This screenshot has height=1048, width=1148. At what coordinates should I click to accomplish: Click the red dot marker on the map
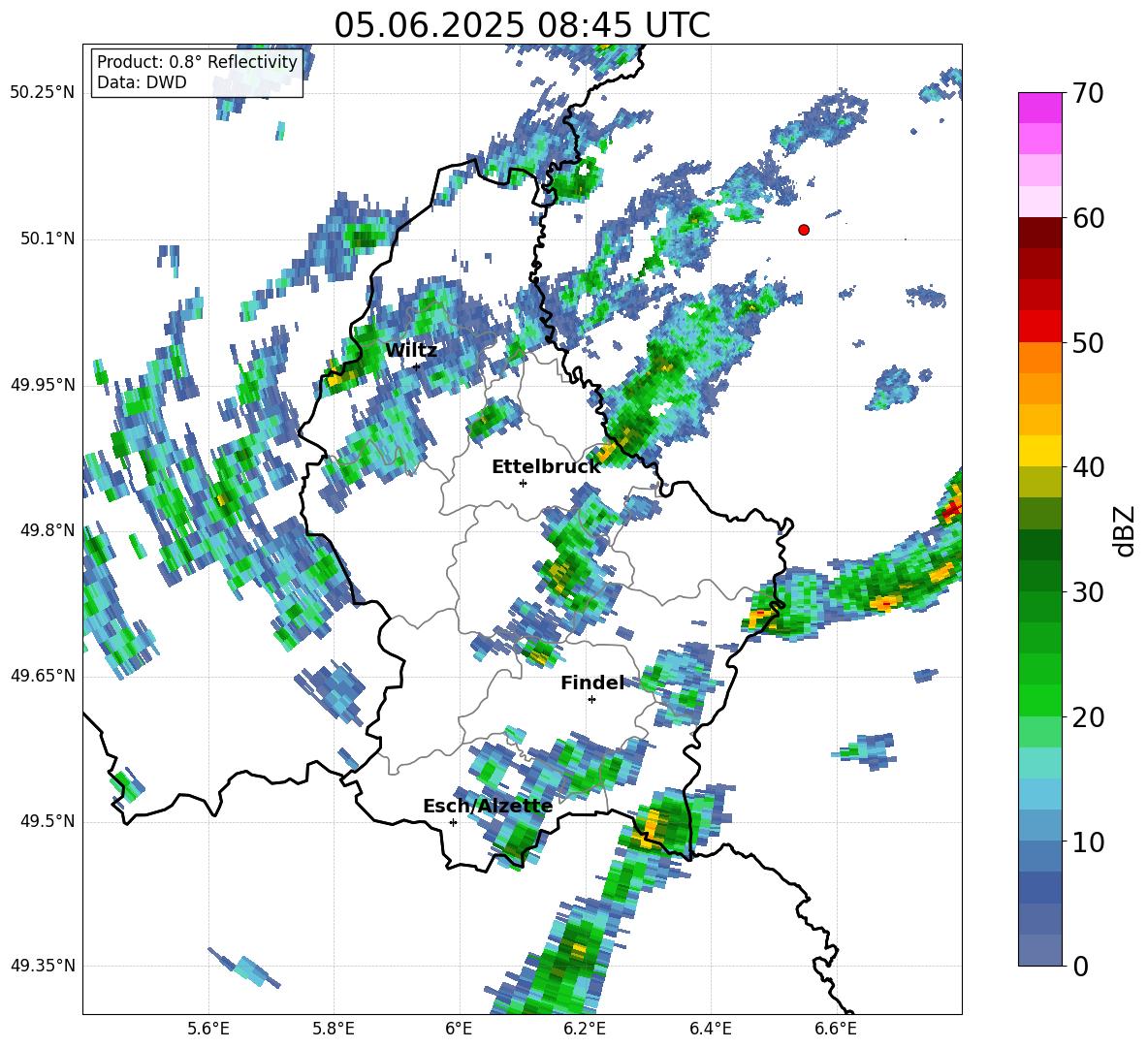(x=804, y=230)
